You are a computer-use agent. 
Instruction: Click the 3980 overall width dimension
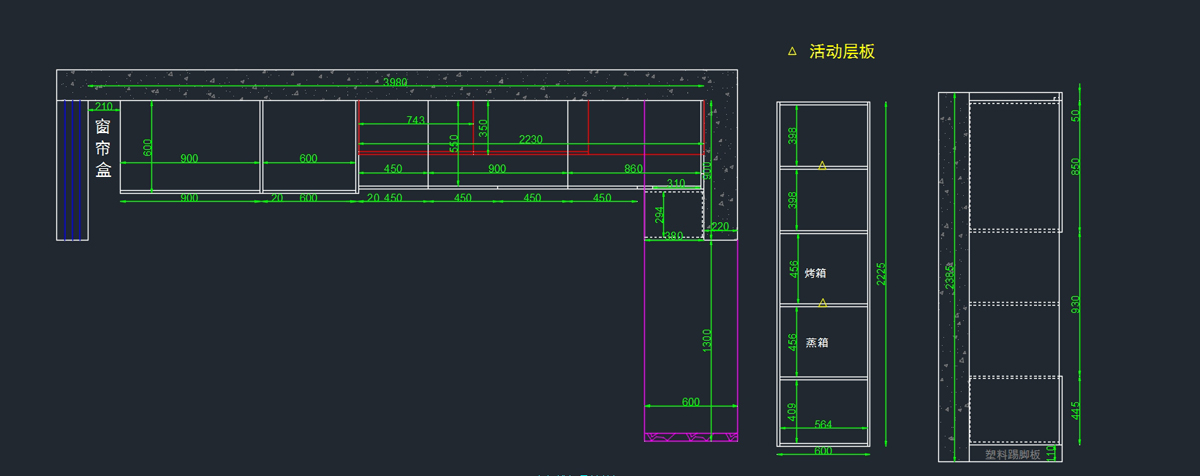tap(395, 83)
